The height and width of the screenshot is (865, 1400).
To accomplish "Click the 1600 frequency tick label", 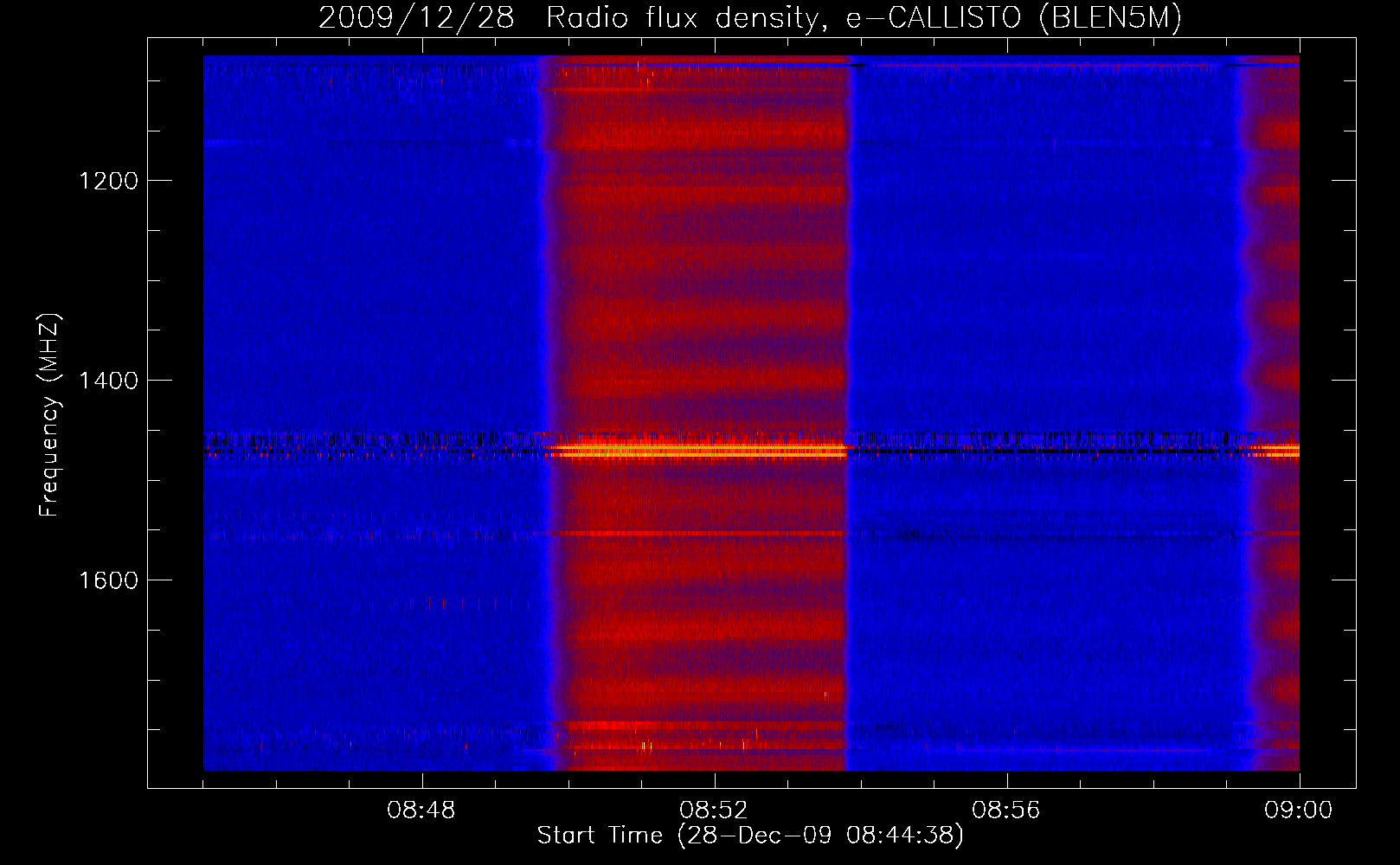I will 108,580.
